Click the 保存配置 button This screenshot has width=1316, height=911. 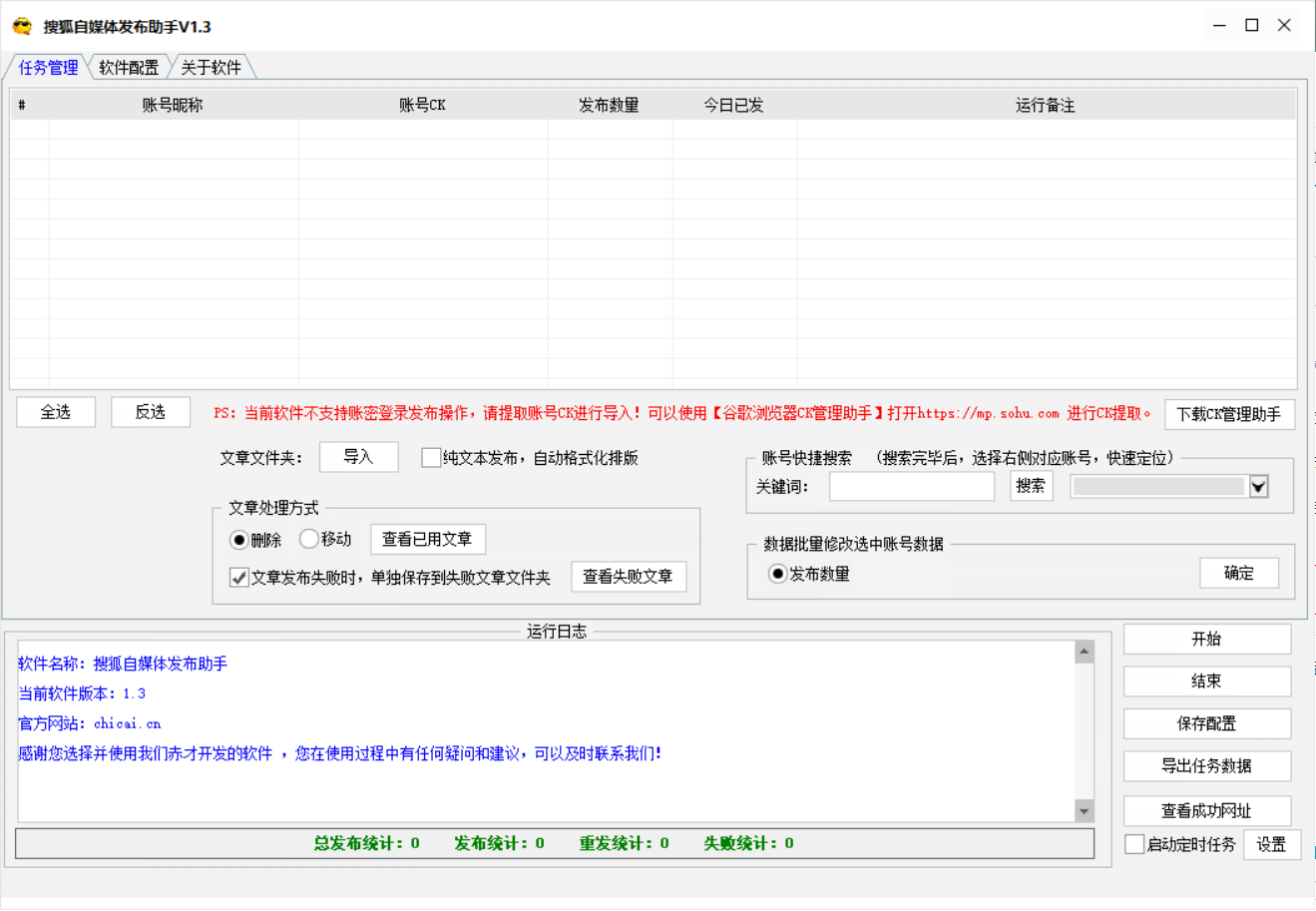[1207, 723]
